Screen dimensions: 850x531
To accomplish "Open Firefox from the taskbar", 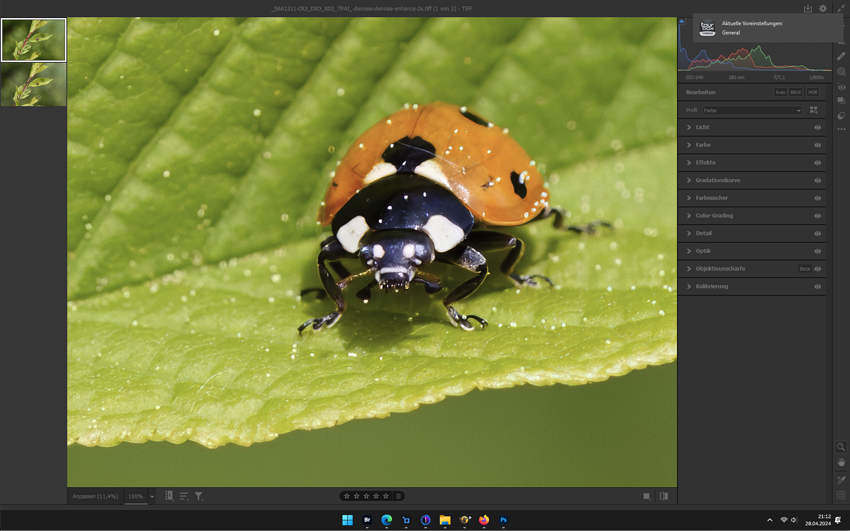I will (484, 520).
